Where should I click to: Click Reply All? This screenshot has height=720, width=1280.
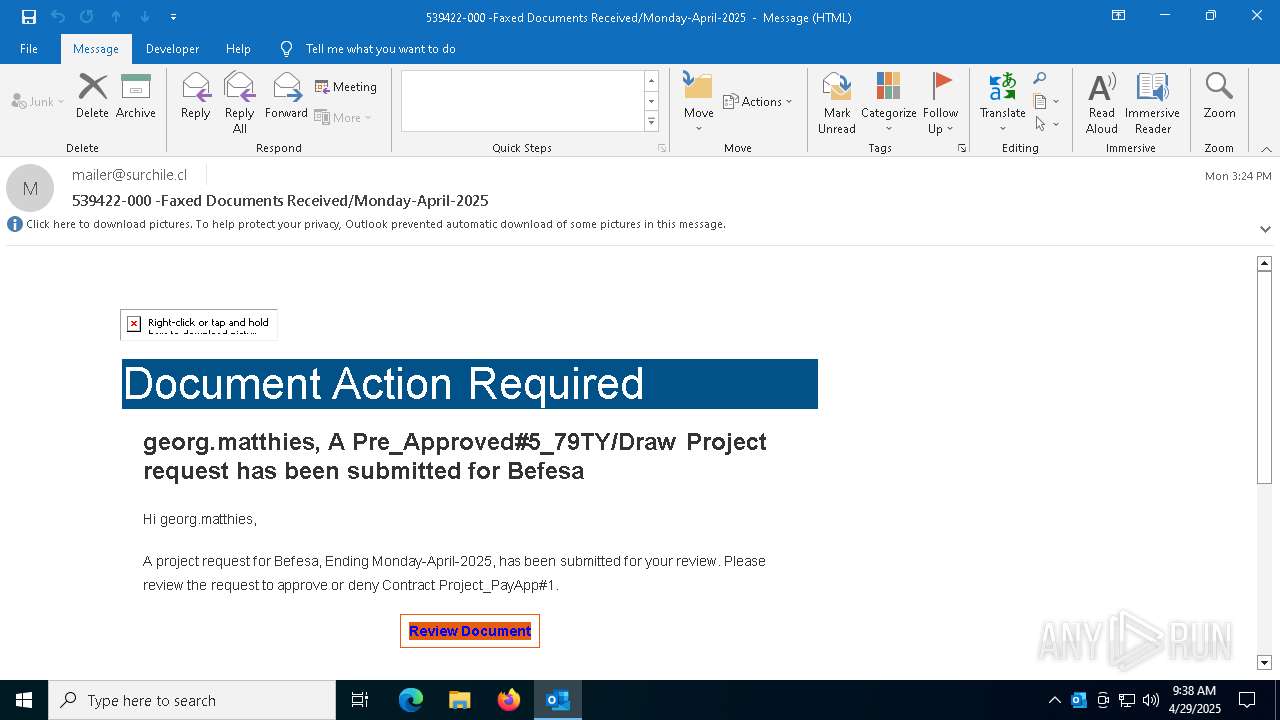tap(240, 103)
